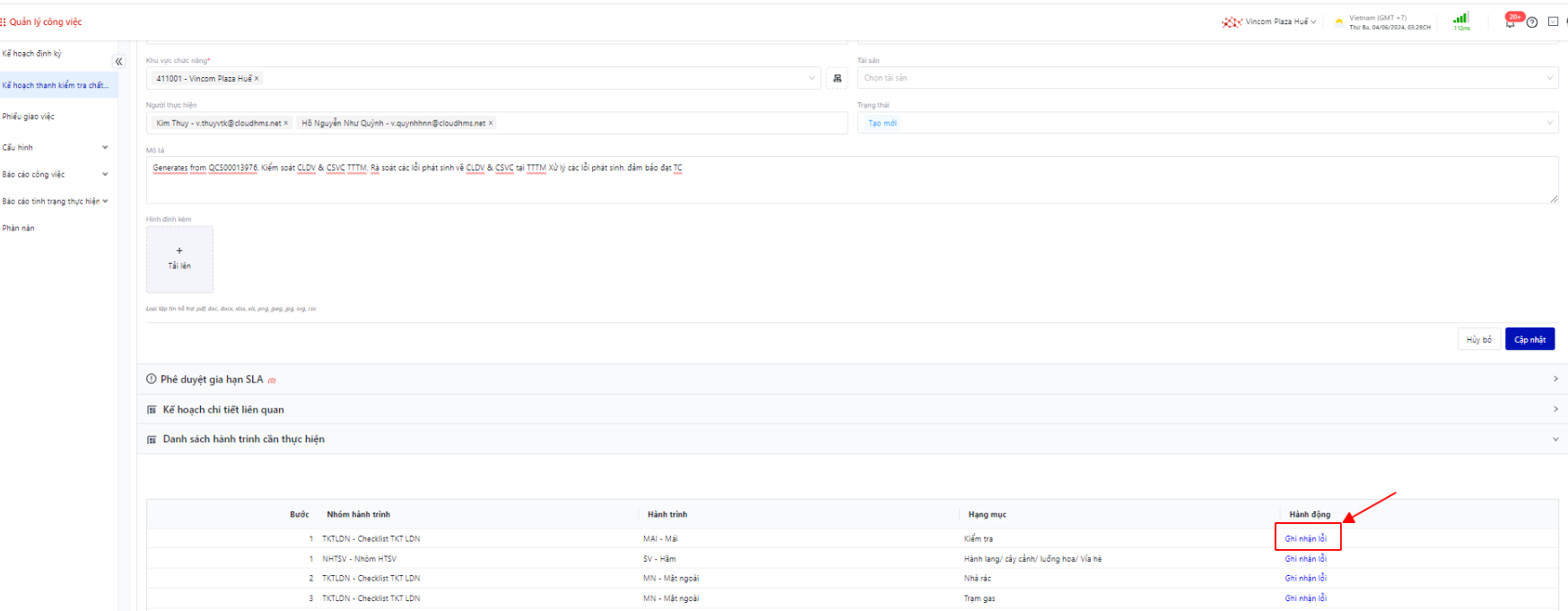Click Ghi nhận lỗi for MAI - Mái row

pos(1305,538)
